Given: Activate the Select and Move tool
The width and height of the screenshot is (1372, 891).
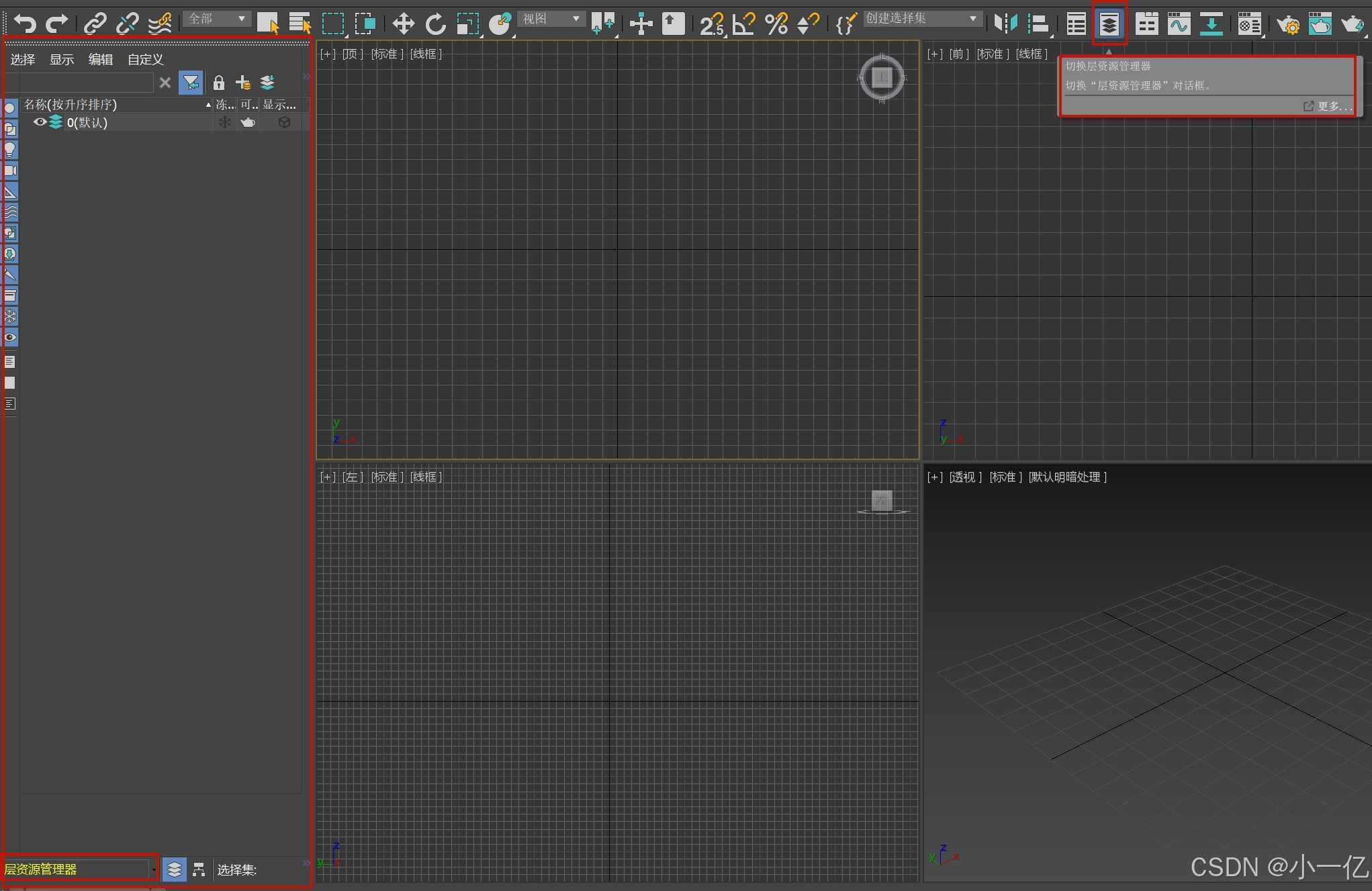Looking at the screenshot, I should coord(403,24).
